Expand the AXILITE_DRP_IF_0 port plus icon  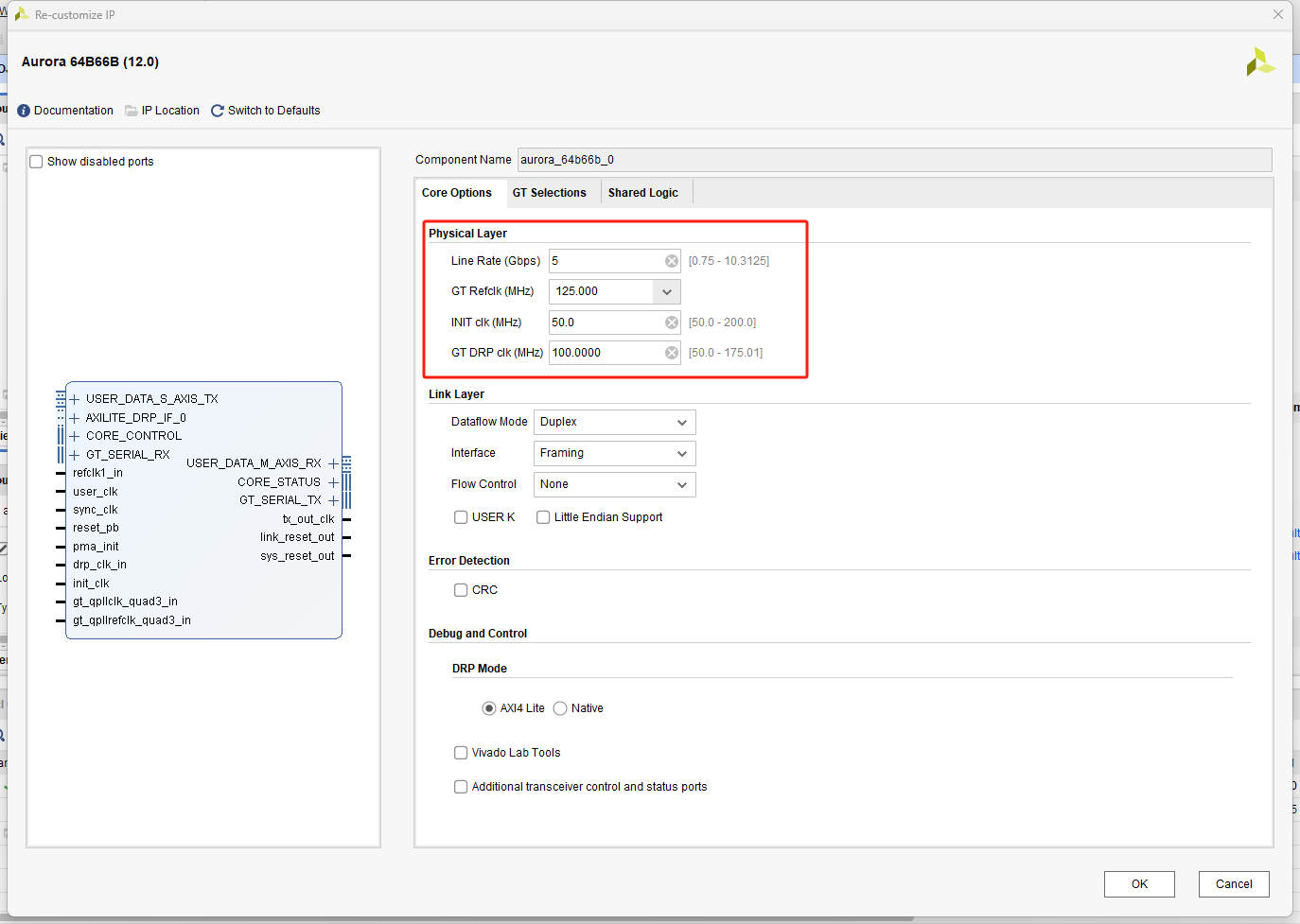75,418
